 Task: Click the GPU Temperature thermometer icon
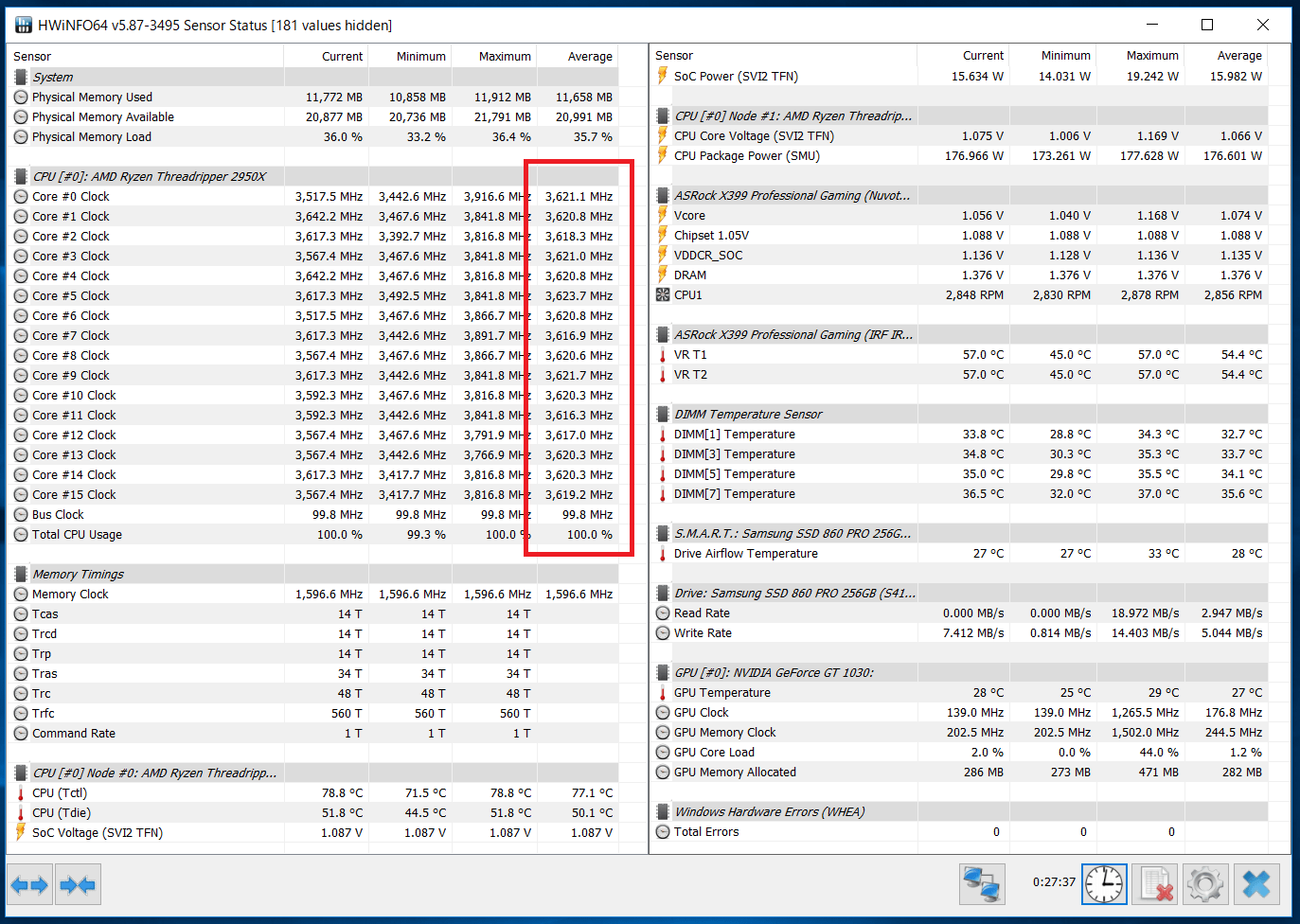(x=663, y=692)
